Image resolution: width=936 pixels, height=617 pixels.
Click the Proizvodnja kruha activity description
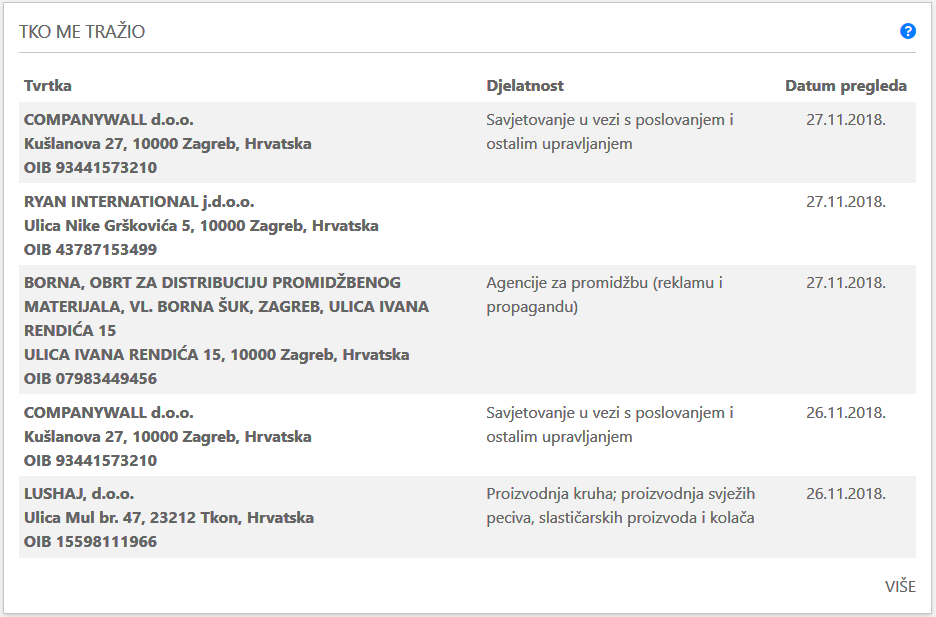pyautogui.click(x=621, y=506)
